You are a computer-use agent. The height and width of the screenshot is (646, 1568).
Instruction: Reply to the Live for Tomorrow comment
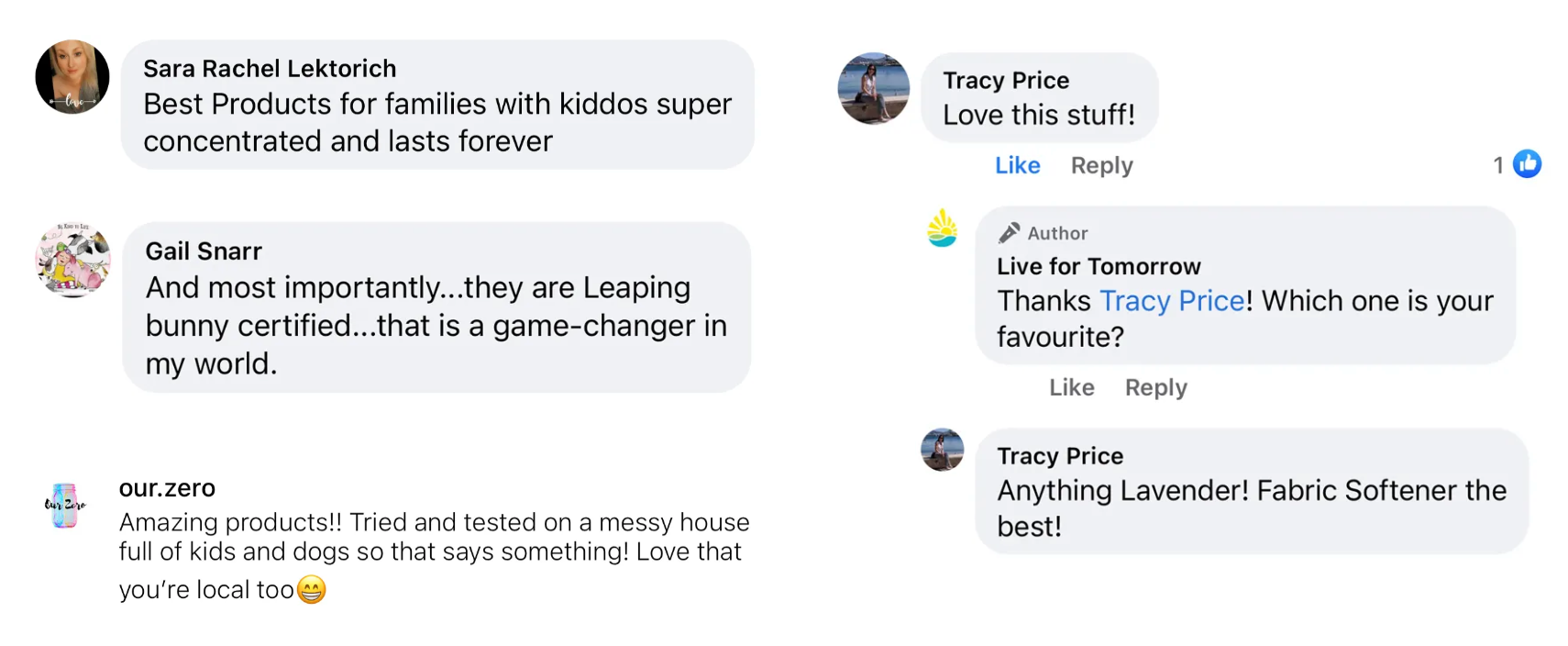(x=1155, y=387)
